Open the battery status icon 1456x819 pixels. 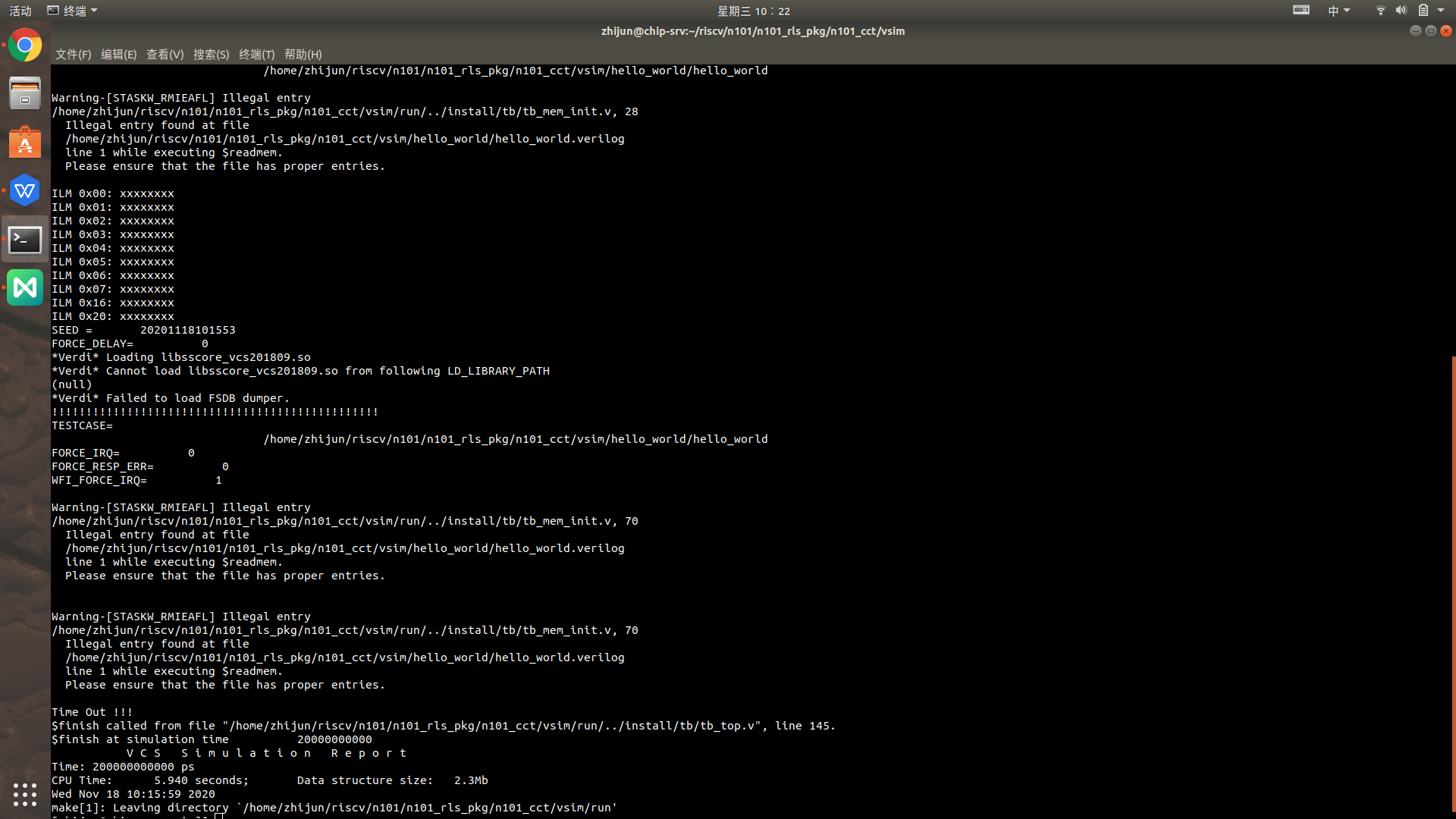(1423, 11)
